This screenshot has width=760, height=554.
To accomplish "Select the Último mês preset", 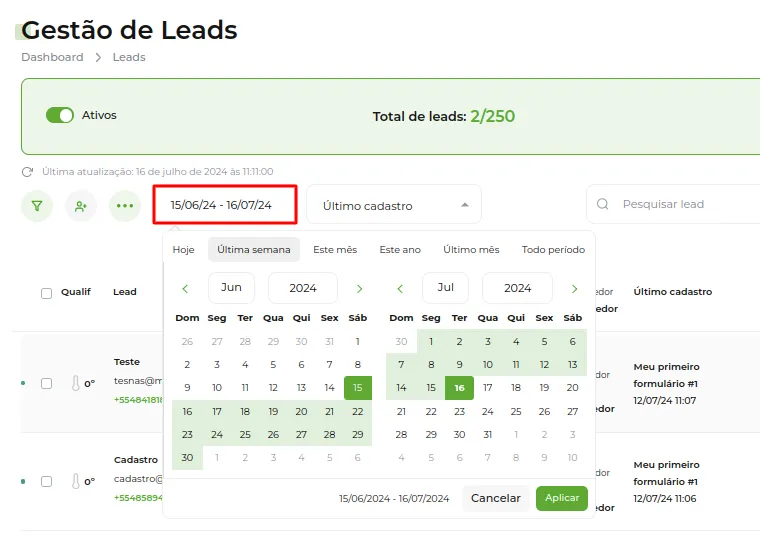I will (471, 250).
